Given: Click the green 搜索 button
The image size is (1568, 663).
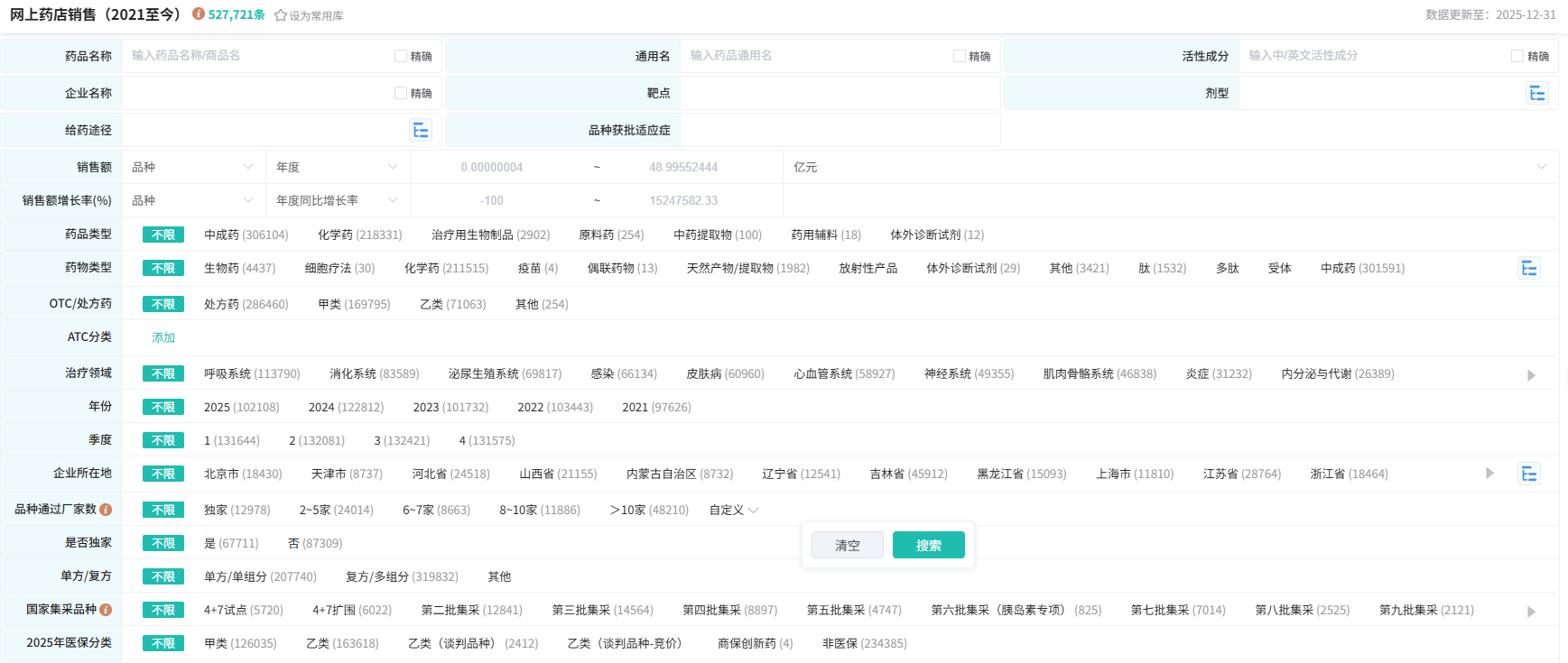Looking at the screenshot, I should click(928, 545).
